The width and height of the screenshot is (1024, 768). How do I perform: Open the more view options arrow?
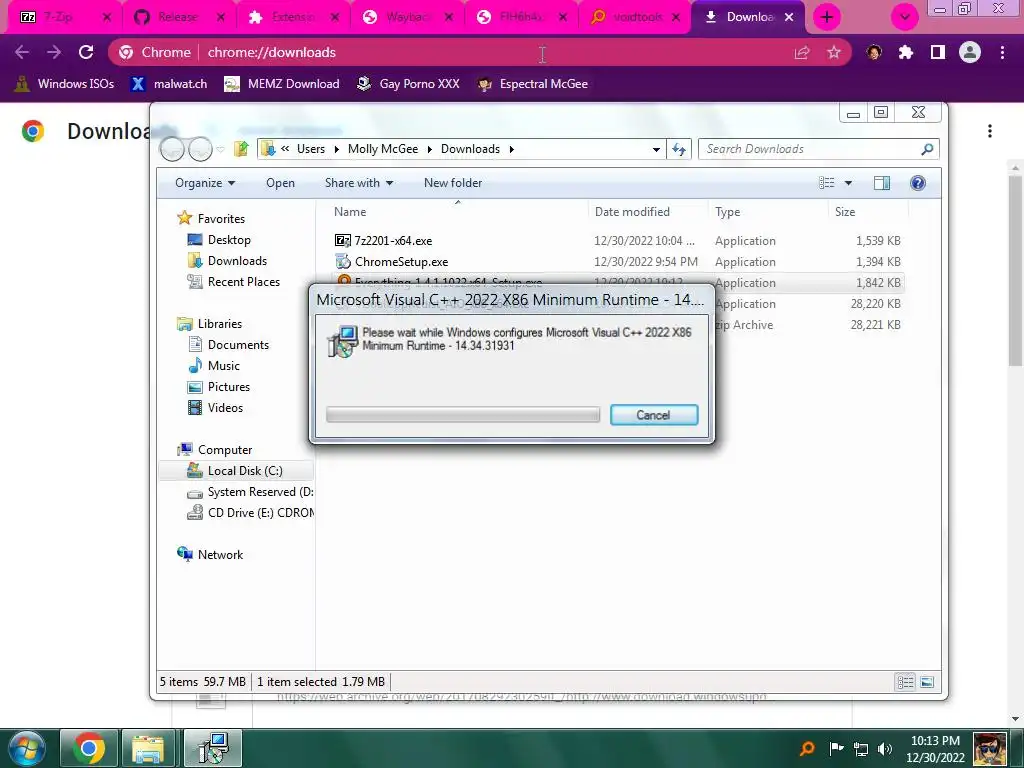pyautogui.click(x=848, y=183)
